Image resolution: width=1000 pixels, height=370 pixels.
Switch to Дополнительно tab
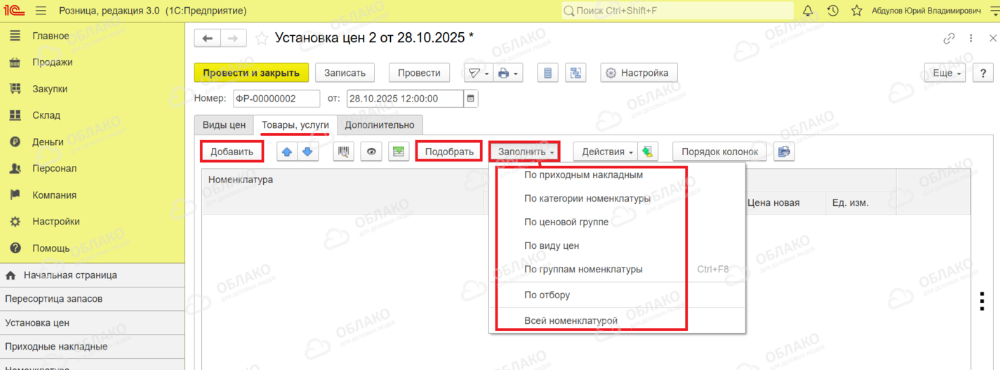coord(379,125)
